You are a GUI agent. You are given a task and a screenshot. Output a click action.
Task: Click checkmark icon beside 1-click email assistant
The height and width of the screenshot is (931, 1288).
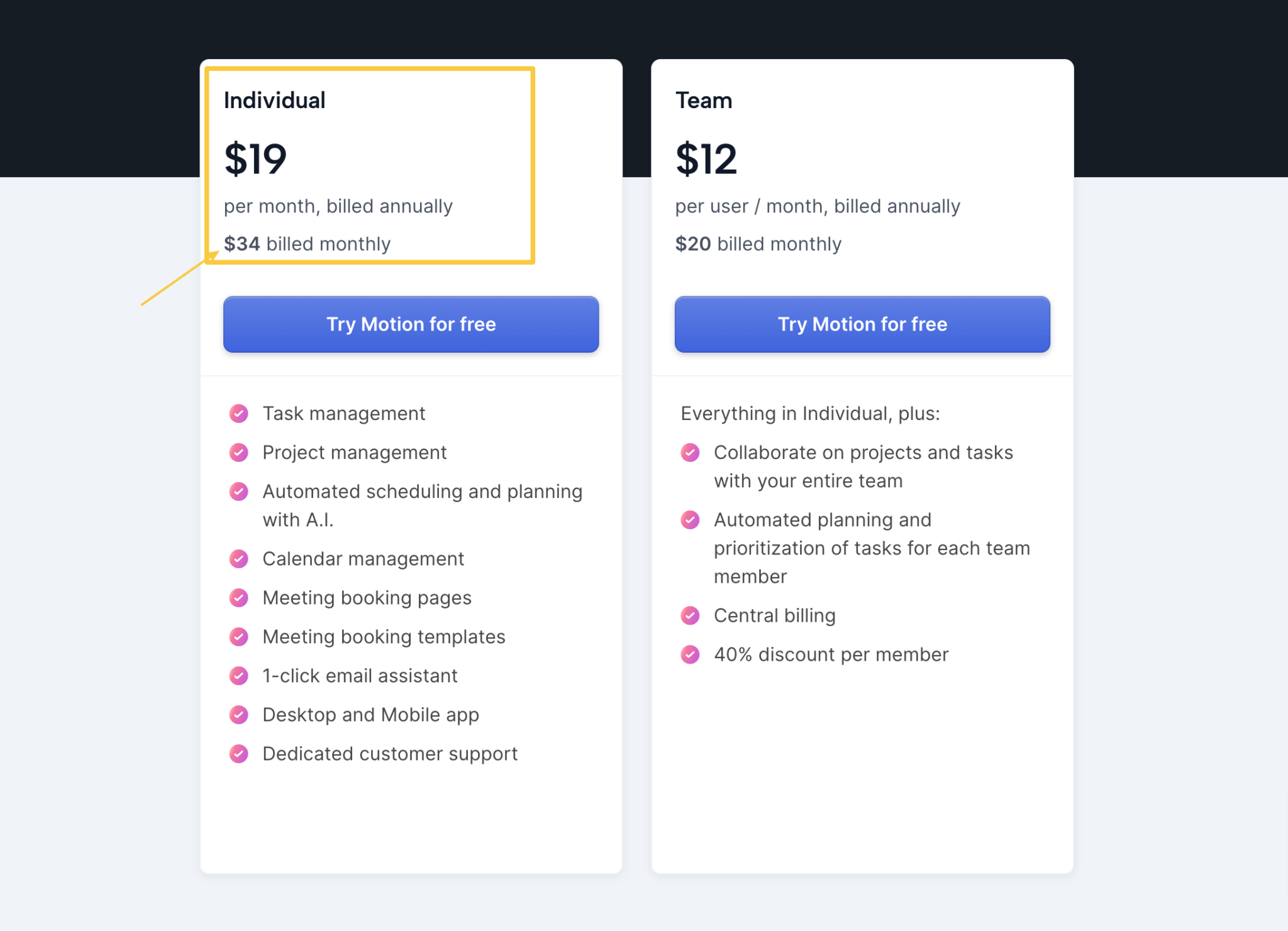(239, 676)
